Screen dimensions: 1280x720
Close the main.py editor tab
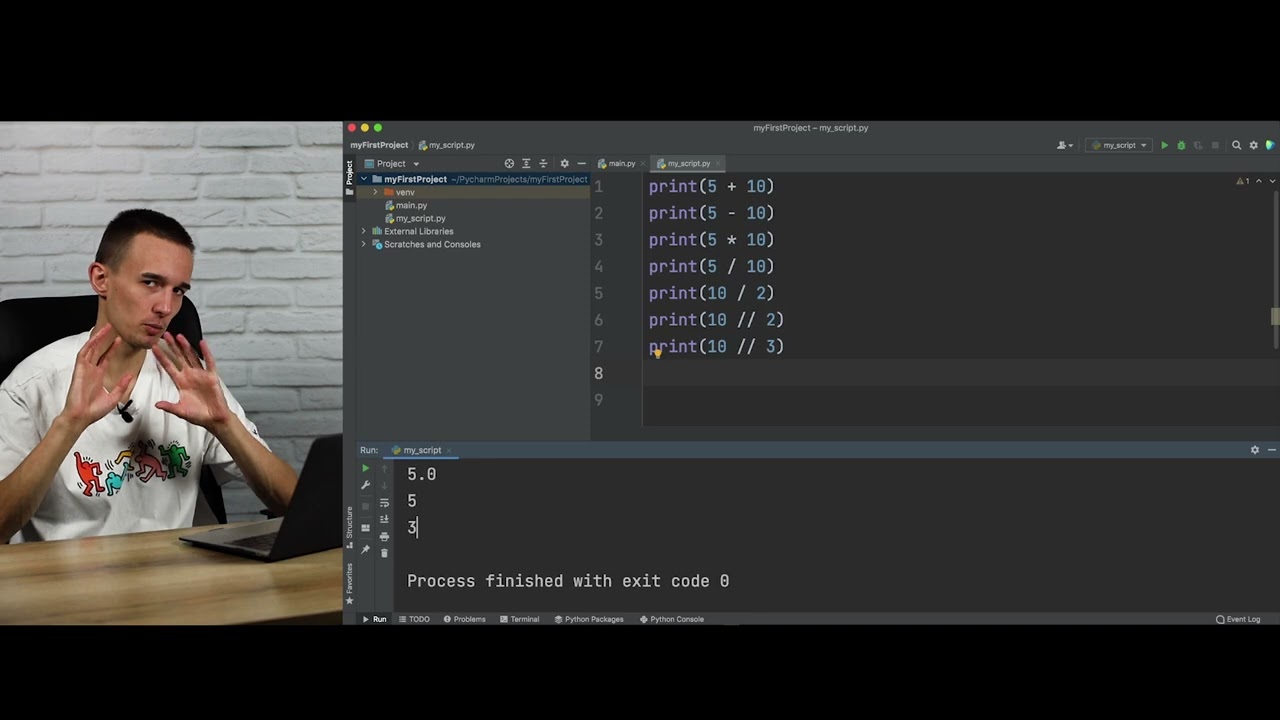642,163
